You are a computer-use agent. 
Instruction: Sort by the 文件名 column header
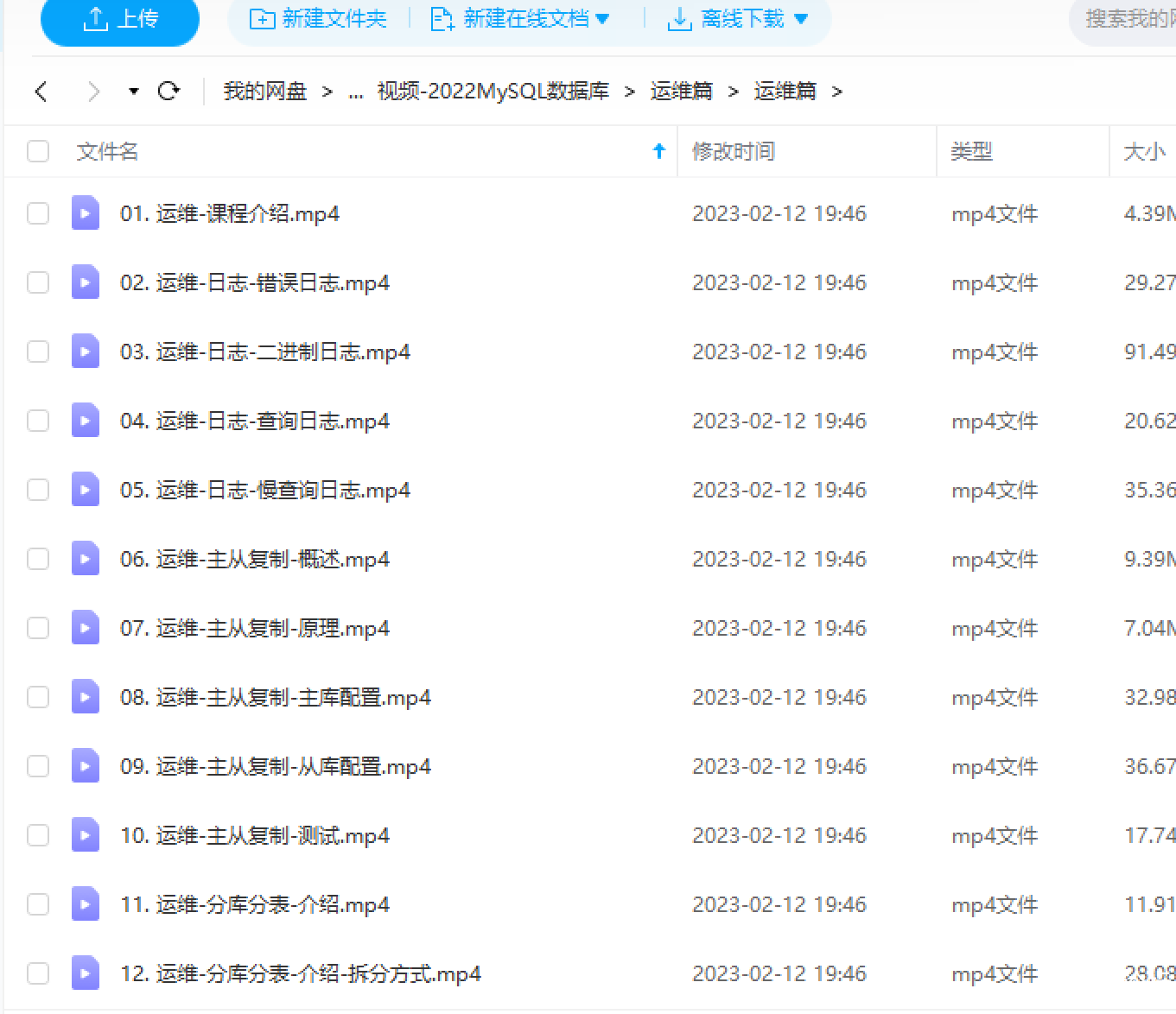click(107, 151)
